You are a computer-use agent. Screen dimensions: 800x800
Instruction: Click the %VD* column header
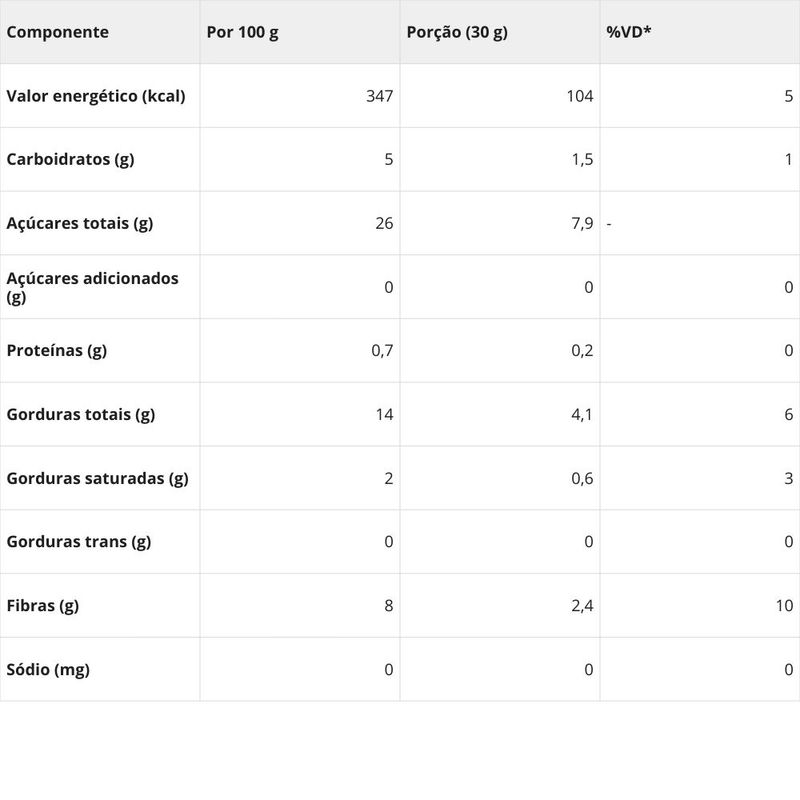click(x=629, y=32)
